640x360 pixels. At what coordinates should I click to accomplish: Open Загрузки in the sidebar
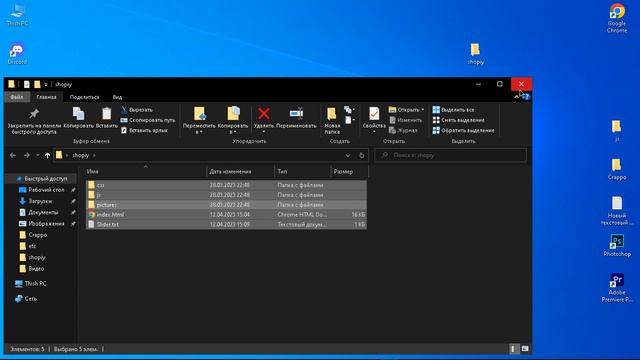coord(40,201)
